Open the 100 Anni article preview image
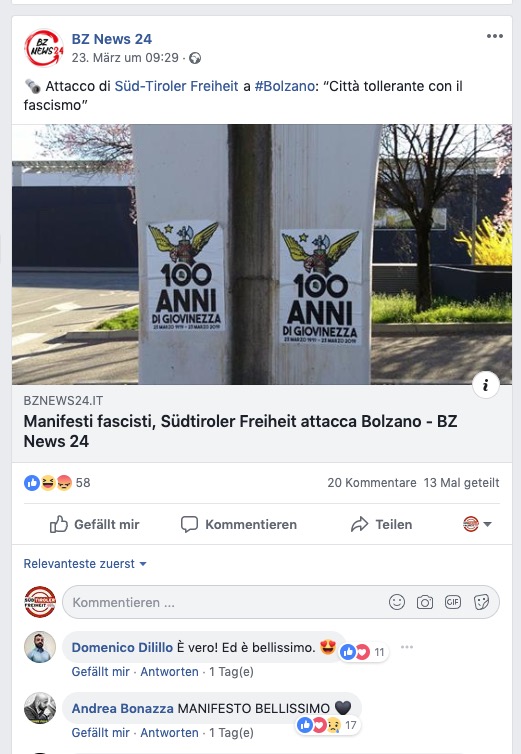This screenshot has width=521, height=754. pos(262,254)
